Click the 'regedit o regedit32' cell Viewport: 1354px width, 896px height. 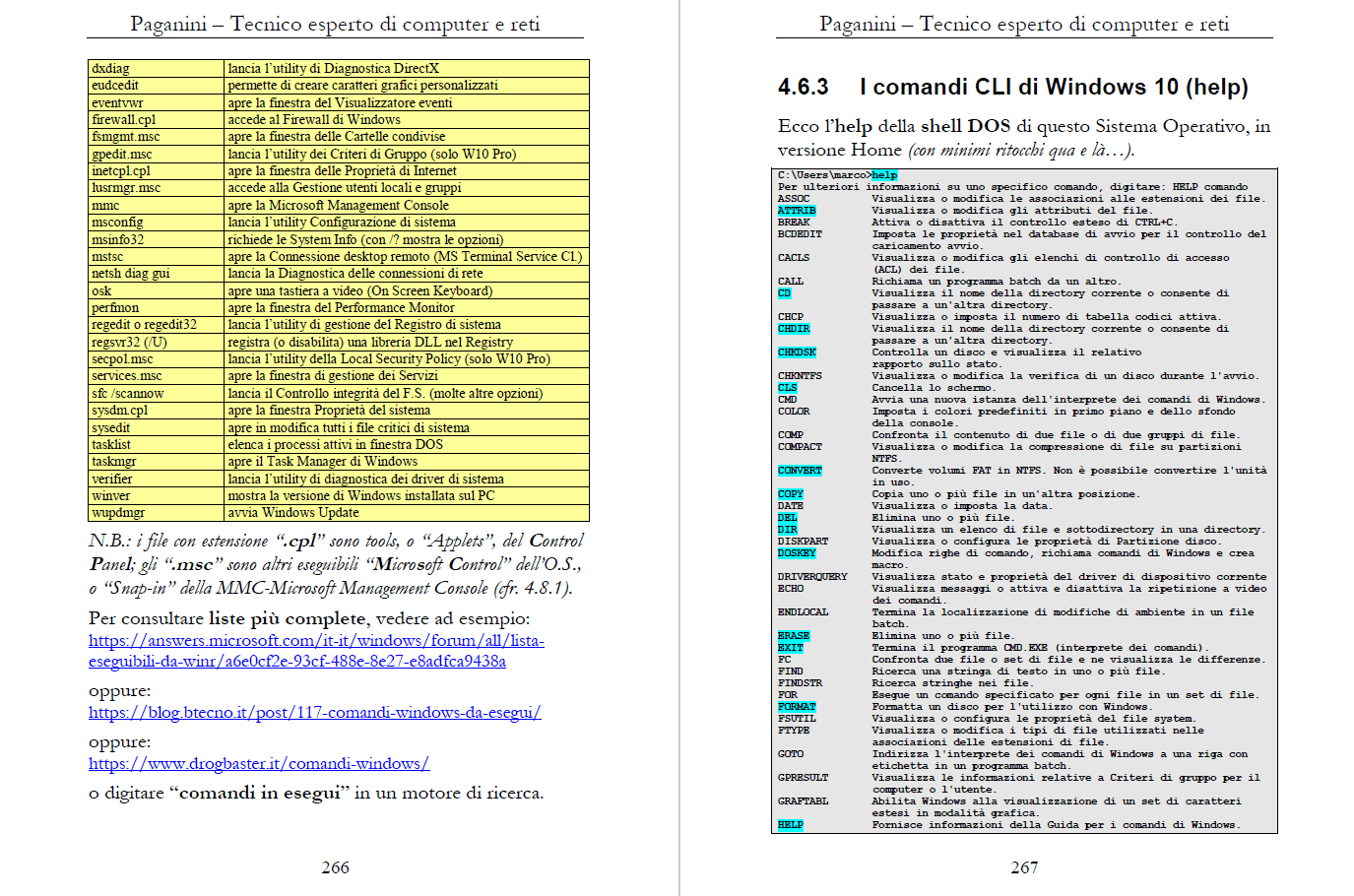click(157, 325)
